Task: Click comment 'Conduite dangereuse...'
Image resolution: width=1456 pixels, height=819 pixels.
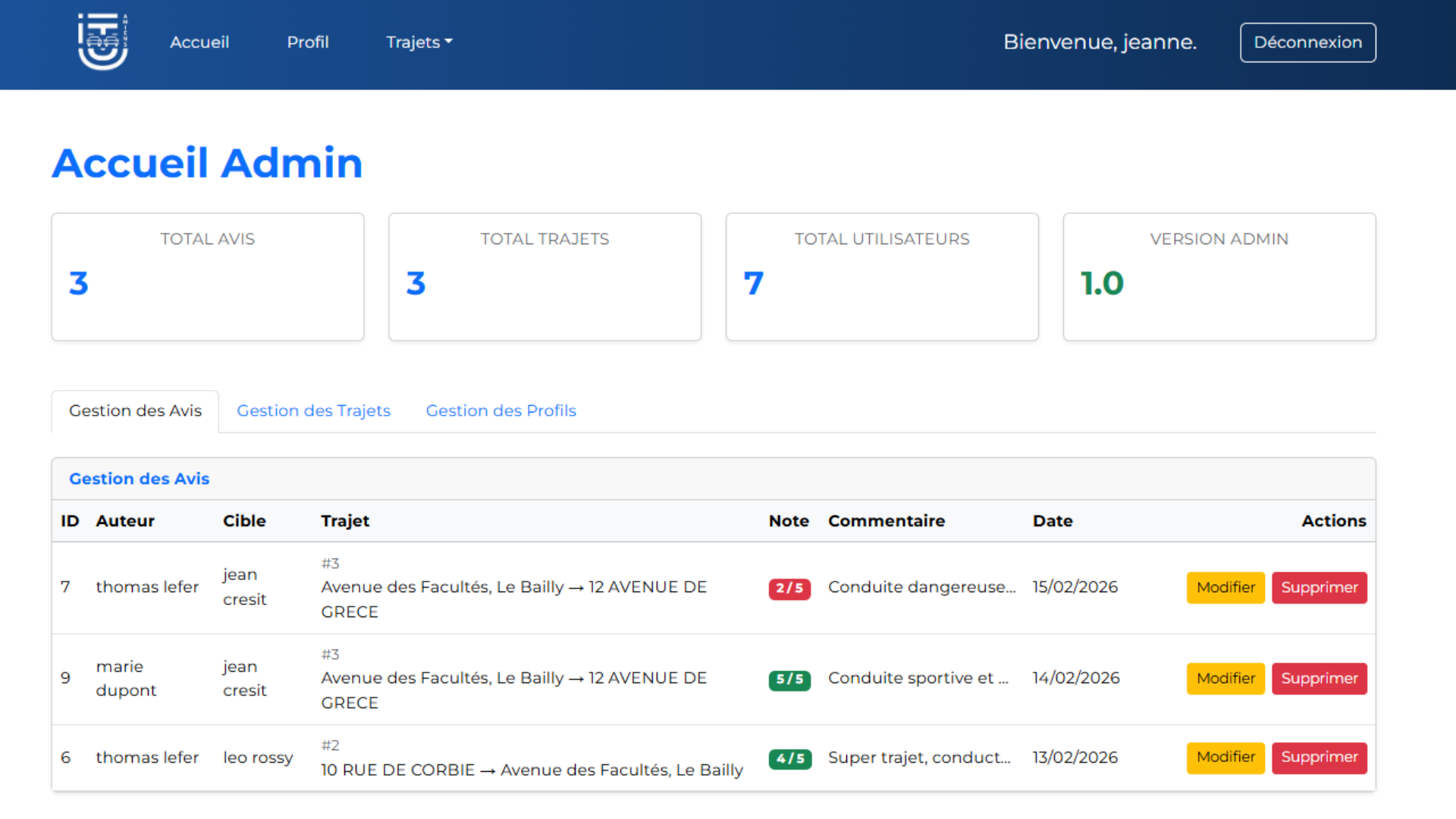Action: click(x=921, y=587)
